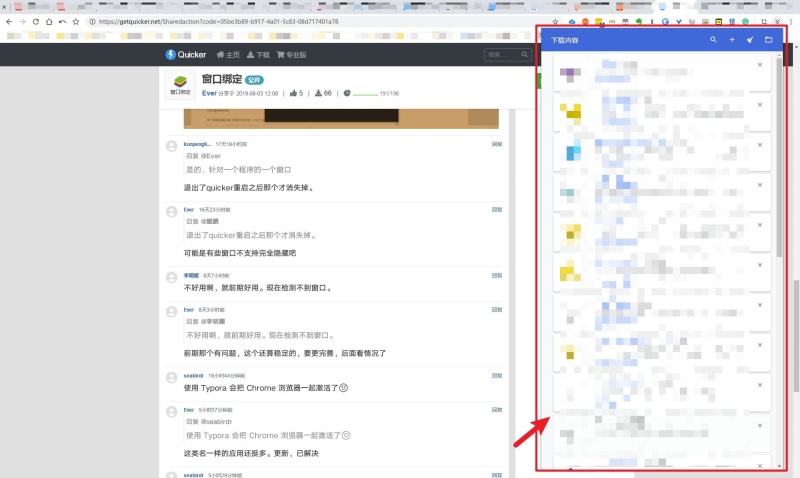Remove the download entry with purple icon
Screen dimensions: 800x478
click(760, 65)
